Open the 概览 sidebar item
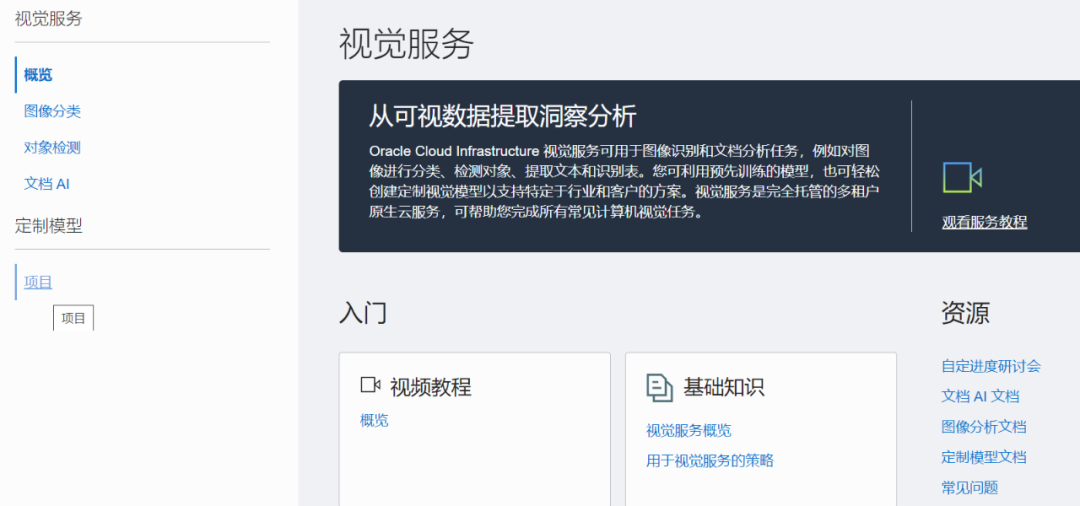Viewport: 1080px width, 506px height. click(38, 75)
